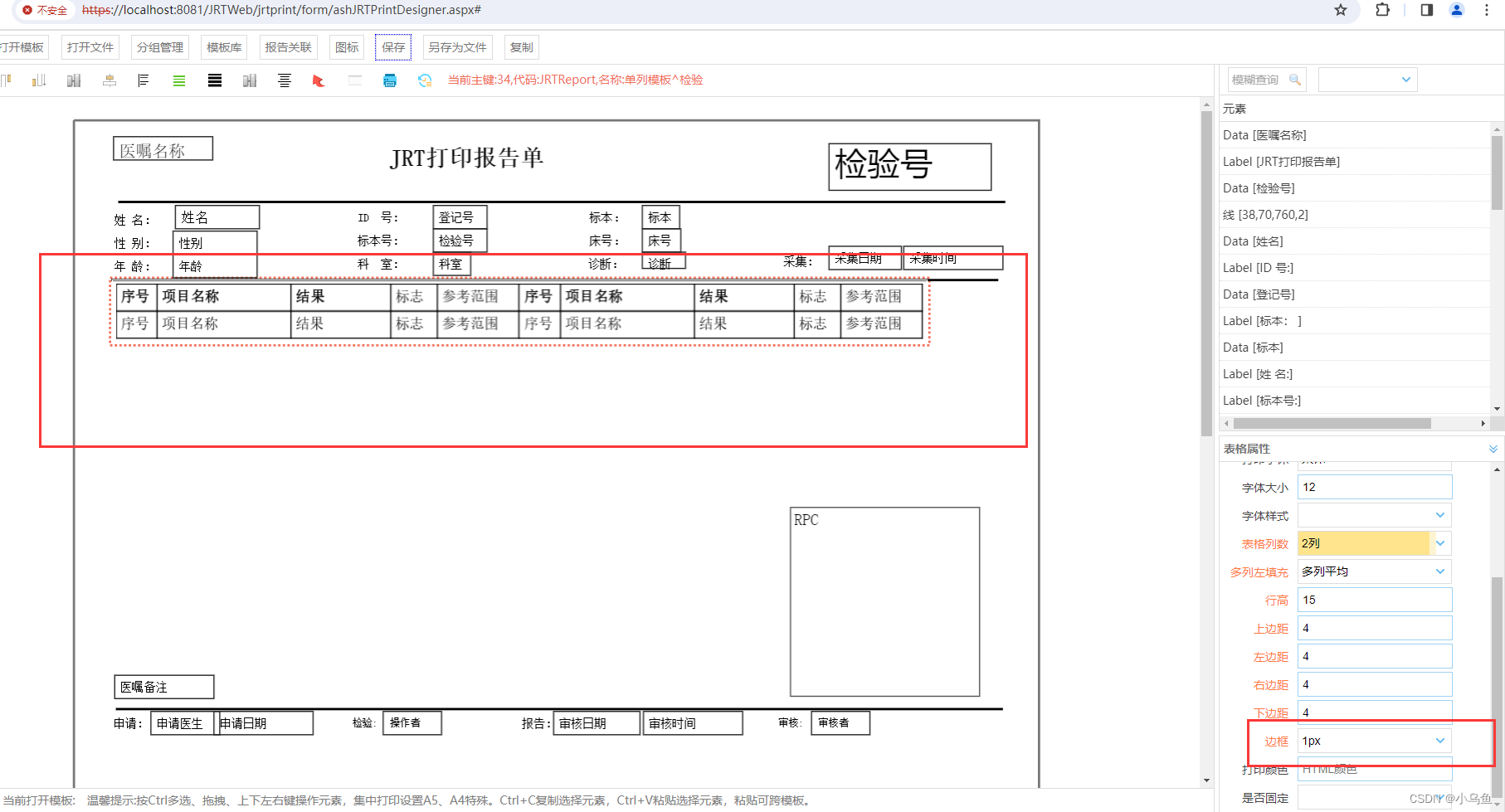Select Label [标本号:] in element list
Image resolution: width=1505 pixels, height=812 pixels.
[x=1356, y=401]
